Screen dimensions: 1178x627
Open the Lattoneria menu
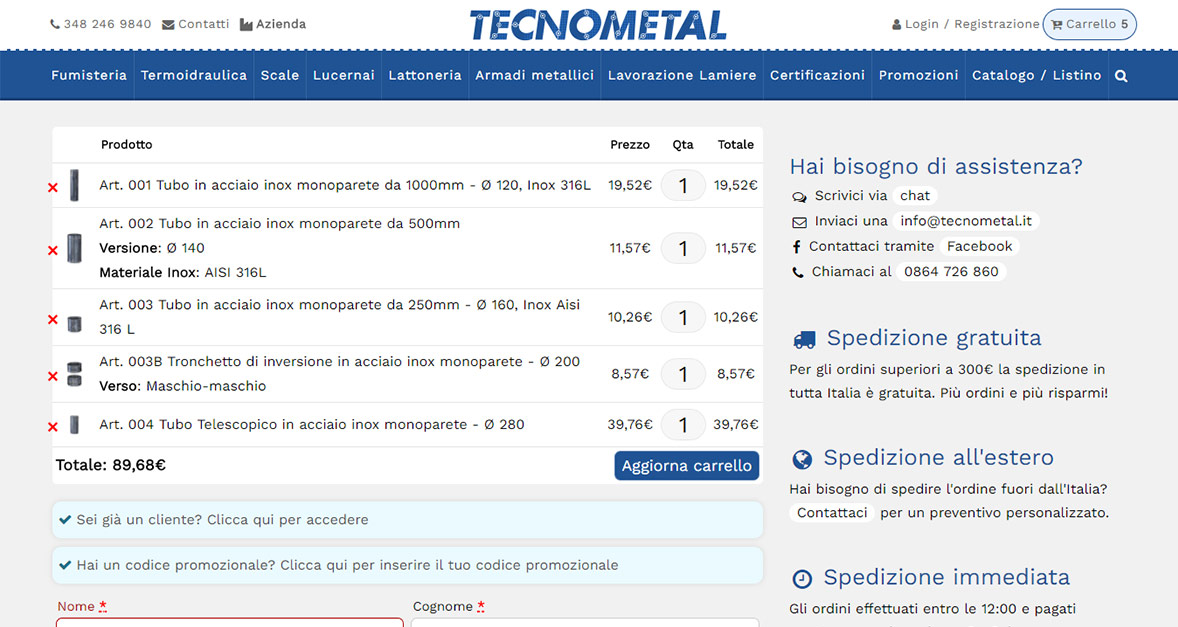[x=424, y=75]
